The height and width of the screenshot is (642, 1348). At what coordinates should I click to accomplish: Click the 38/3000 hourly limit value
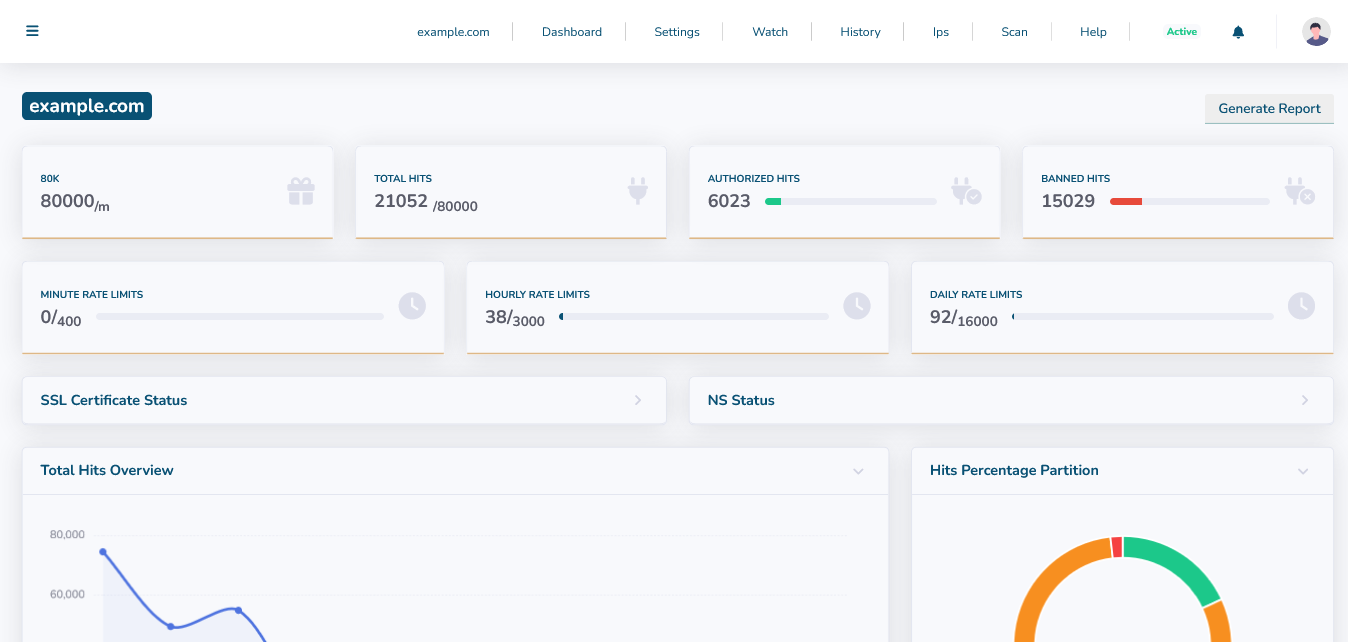(515, 319)
